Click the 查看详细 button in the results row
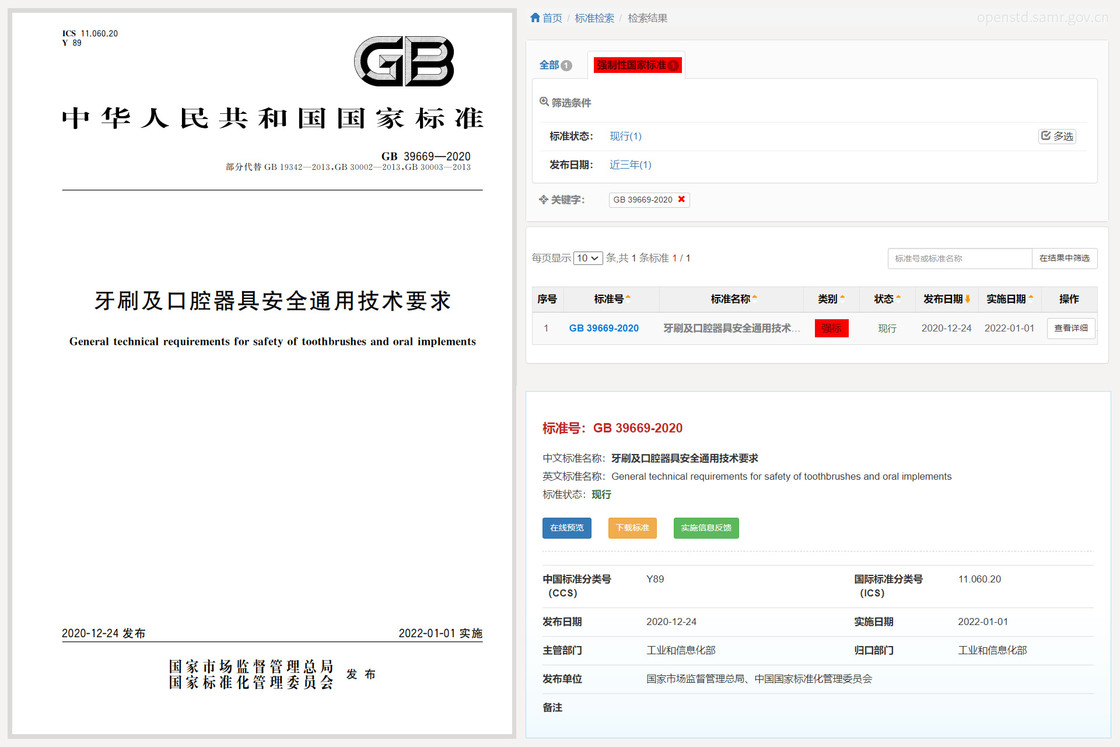The width and height of the screenshot is (1120, 747). point(1070,328)
